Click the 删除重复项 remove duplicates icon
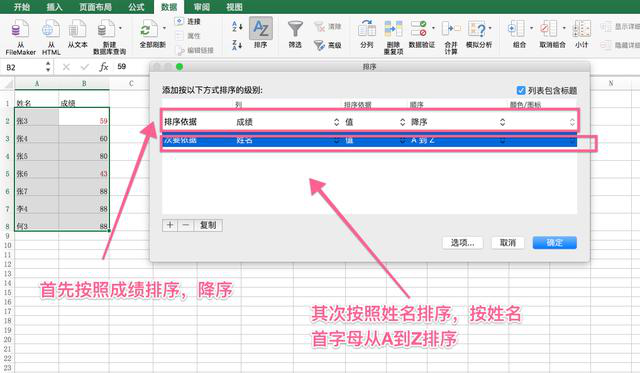Image resolution: width=640 pixels, height=373 pixels. tap(393, 29)
